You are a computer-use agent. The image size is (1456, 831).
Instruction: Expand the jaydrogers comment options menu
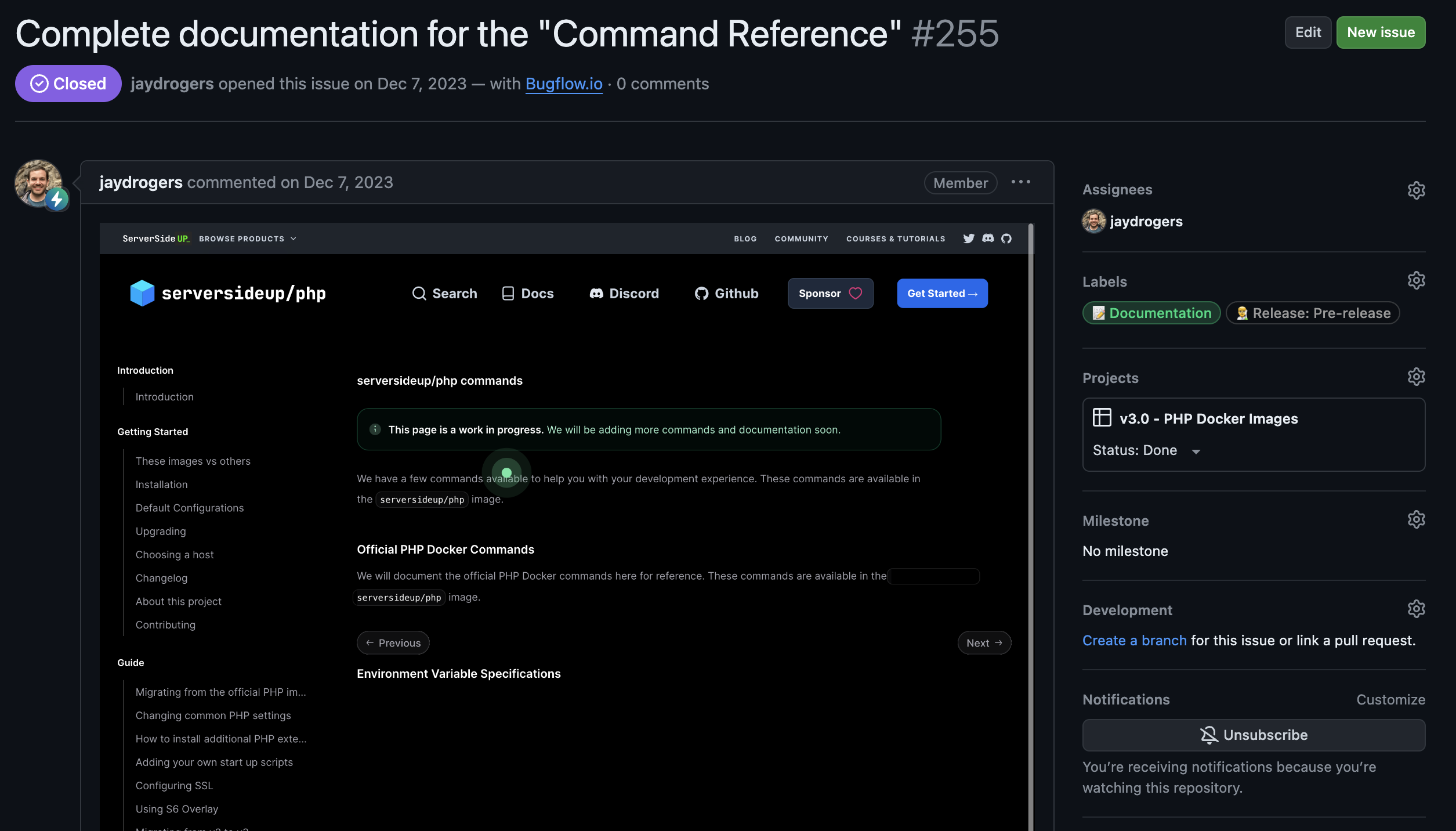pos(1021,182)
